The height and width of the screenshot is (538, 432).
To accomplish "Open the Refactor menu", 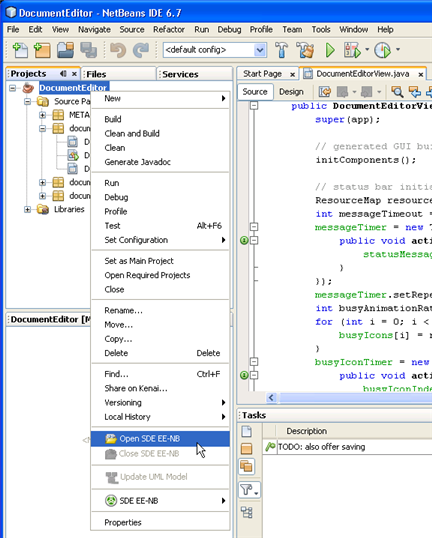I will click(x=169, y=30).
